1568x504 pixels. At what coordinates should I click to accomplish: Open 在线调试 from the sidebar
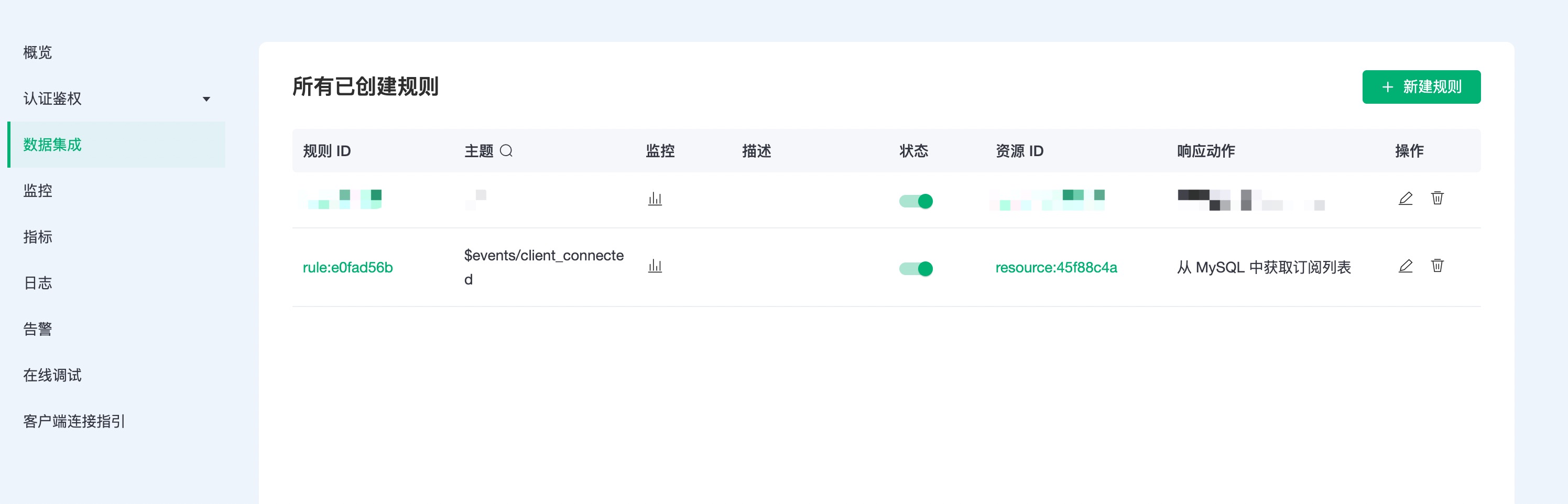[52, 375]
